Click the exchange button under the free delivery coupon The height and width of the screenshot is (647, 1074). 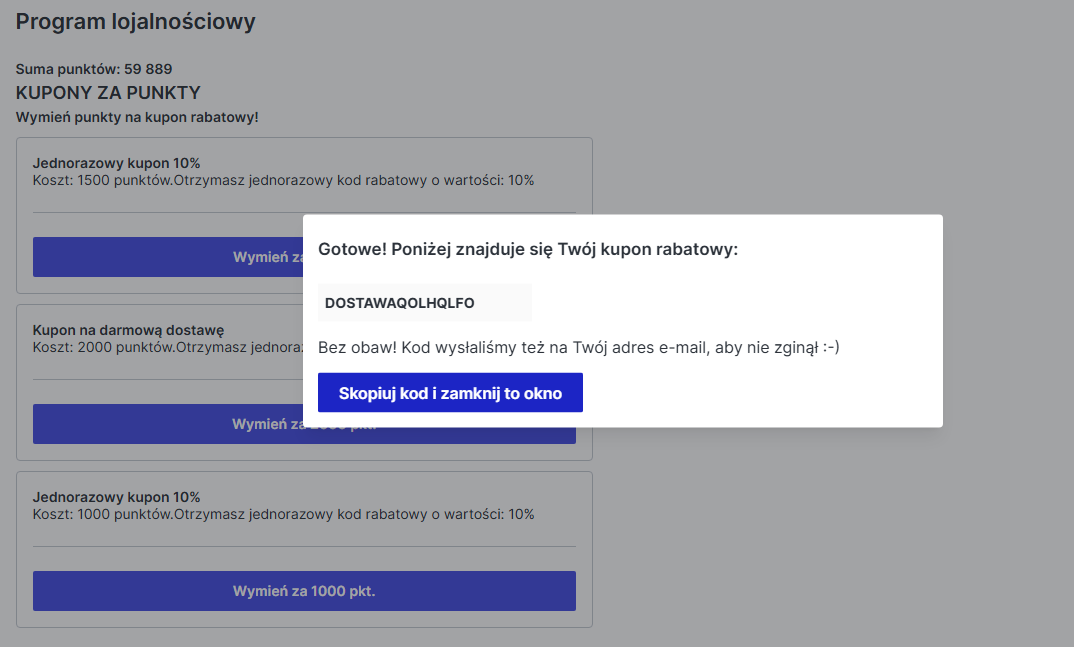168,424
